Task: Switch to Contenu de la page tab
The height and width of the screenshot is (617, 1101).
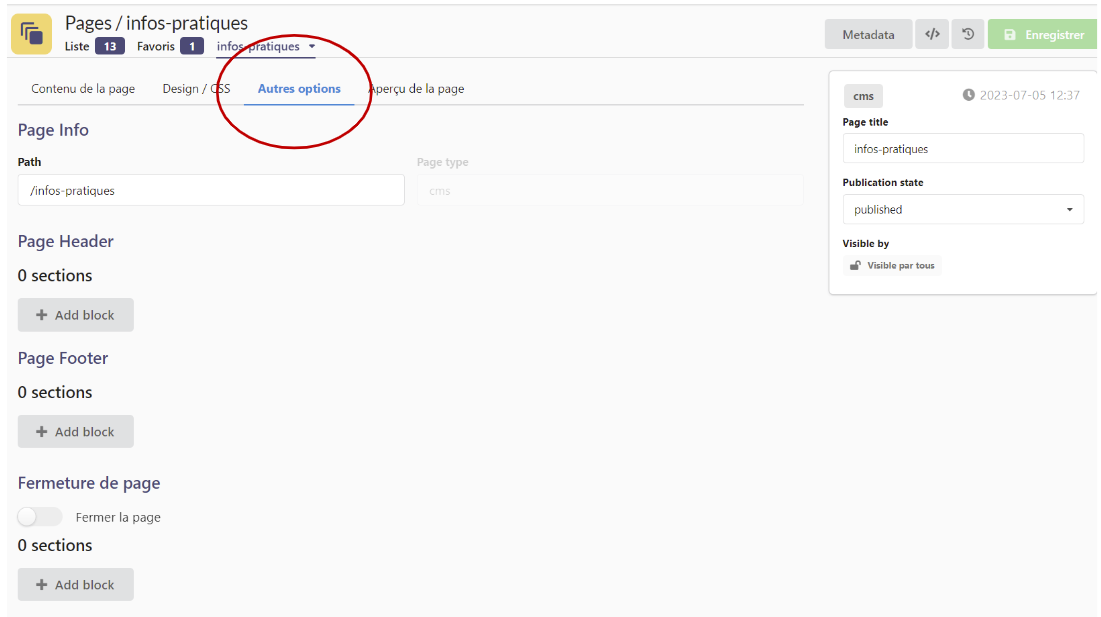Action: (83, 89)
